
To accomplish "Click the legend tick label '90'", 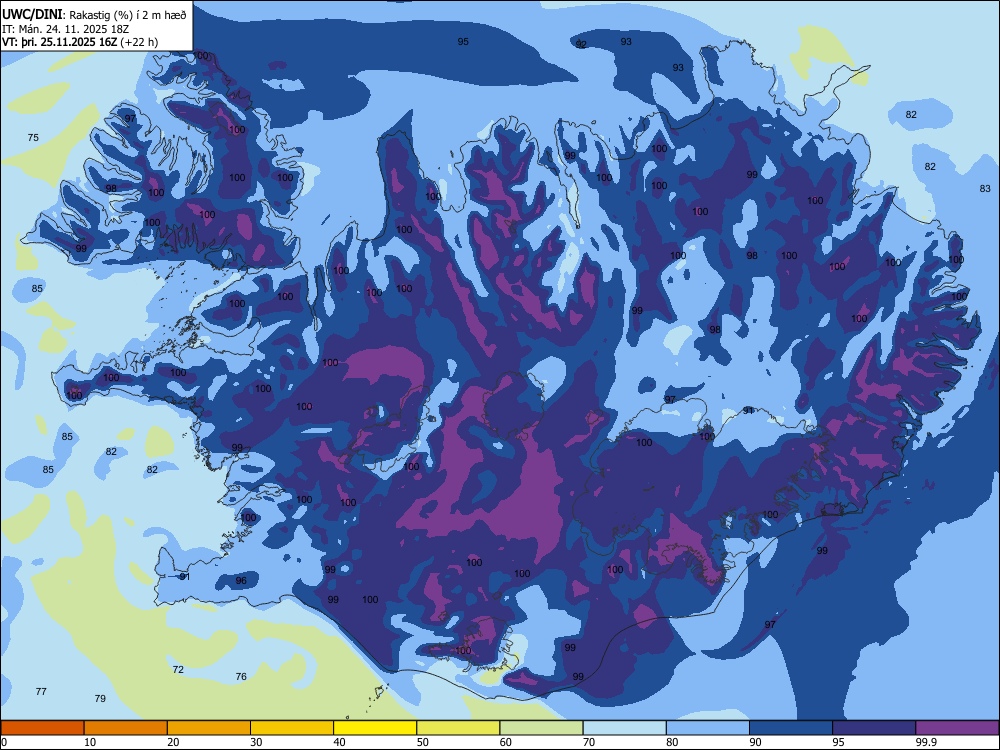I will (x=756, y=742).
